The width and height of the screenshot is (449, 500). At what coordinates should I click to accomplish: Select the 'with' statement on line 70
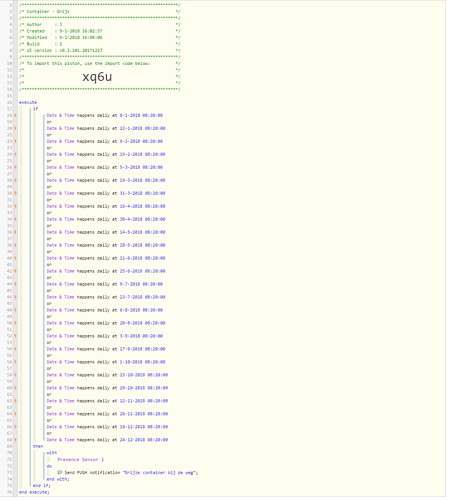[52, 453]
